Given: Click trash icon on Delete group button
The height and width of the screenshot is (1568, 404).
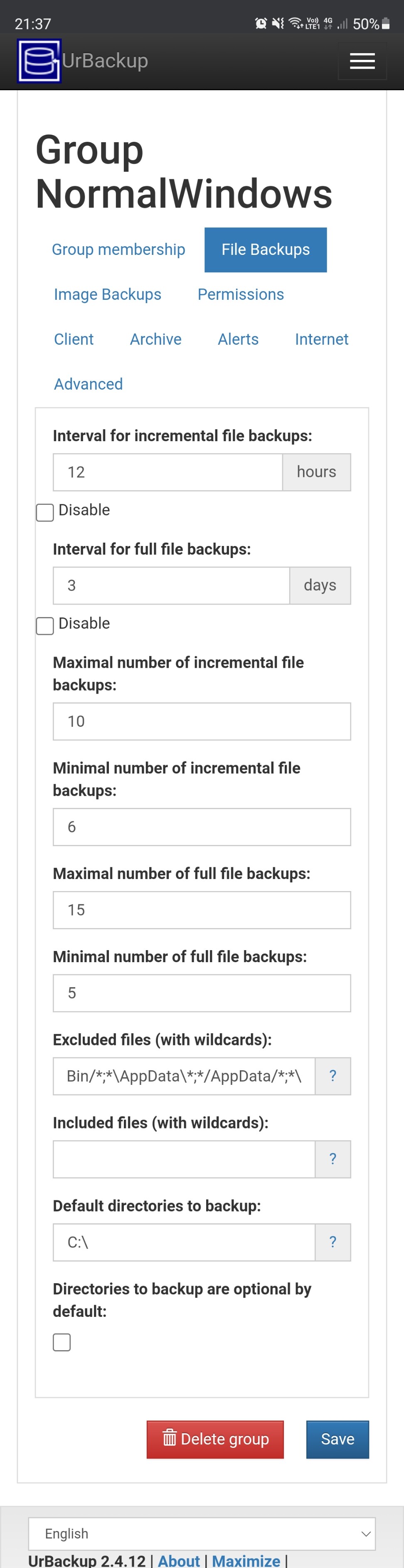Looking at the screenshot, I should coord(169,1438).
